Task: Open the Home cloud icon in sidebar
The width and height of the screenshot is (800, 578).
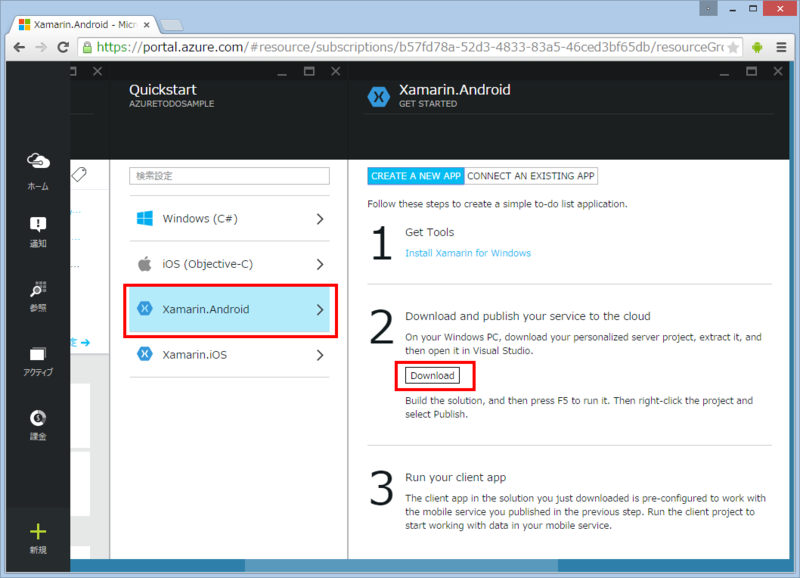Action: pos(38,161)
